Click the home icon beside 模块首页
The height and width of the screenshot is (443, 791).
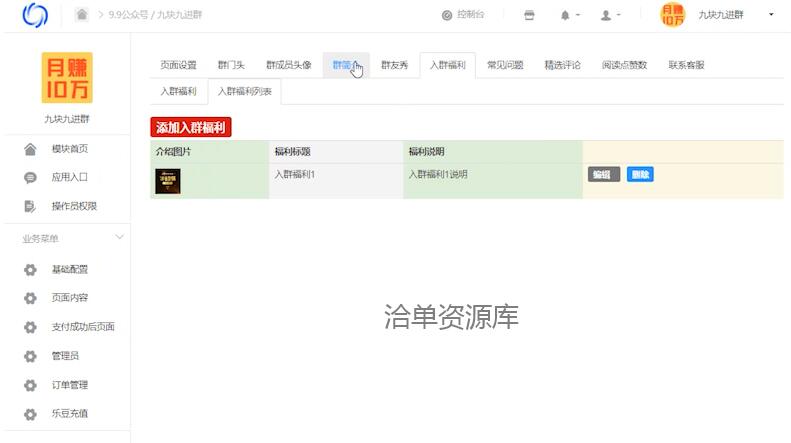30,149
